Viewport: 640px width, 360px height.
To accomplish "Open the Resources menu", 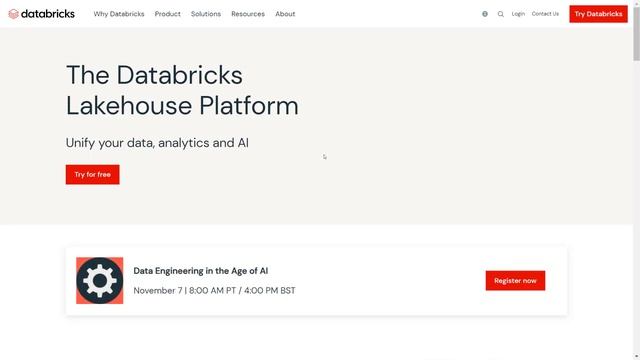I will (248, 14).
